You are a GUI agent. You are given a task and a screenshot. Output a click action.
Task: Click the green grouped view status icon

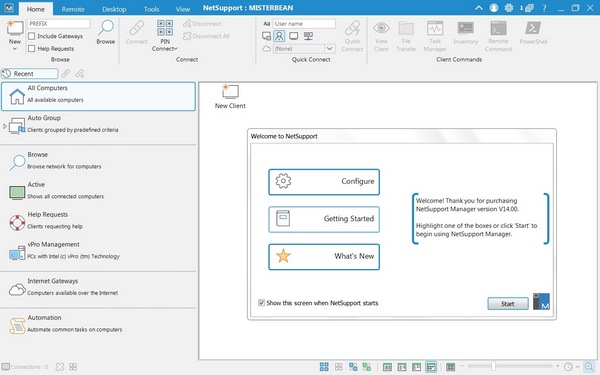[367, 367]
